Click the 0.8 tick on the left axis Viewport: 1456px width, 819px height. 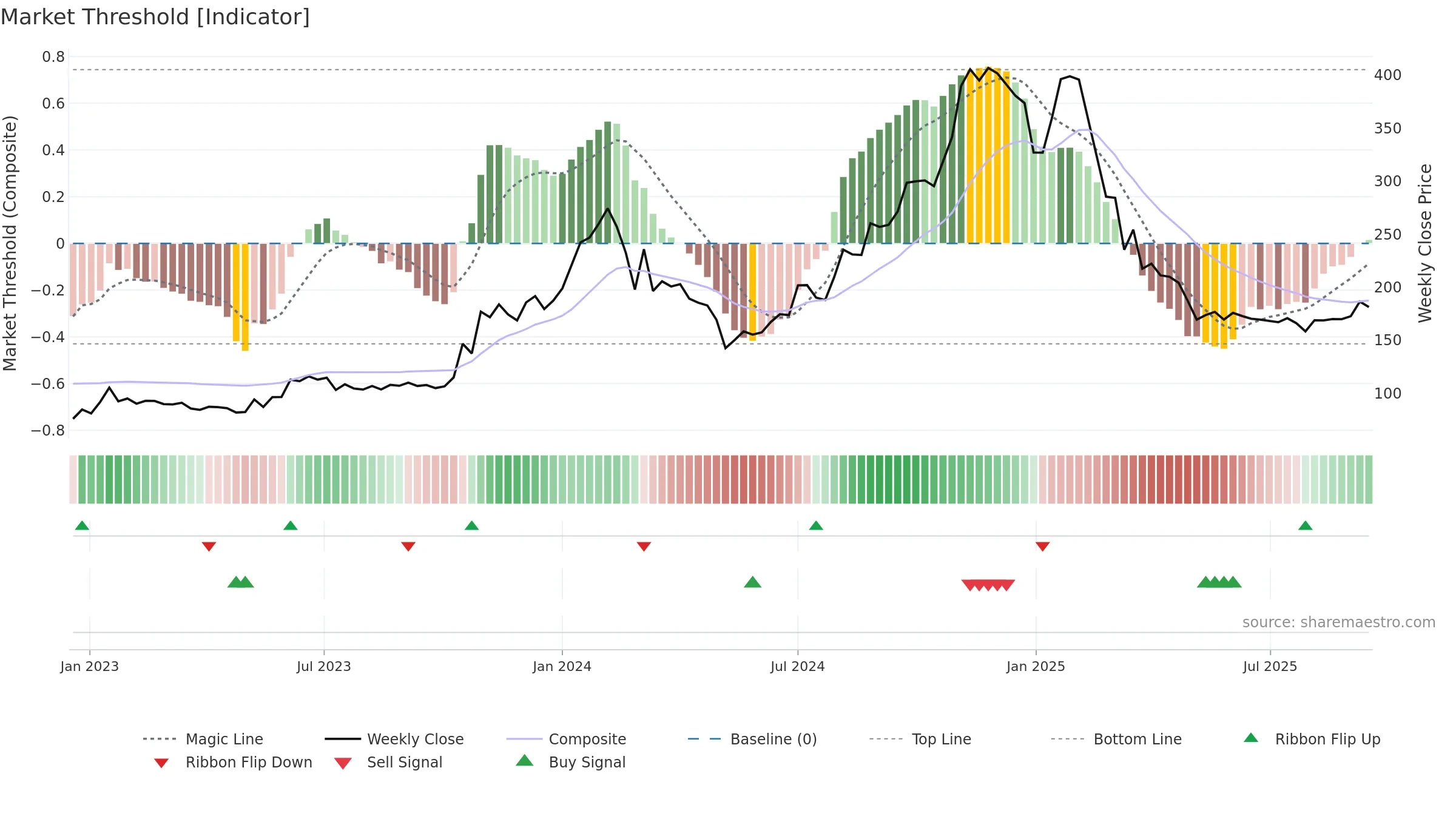[53, 57]
